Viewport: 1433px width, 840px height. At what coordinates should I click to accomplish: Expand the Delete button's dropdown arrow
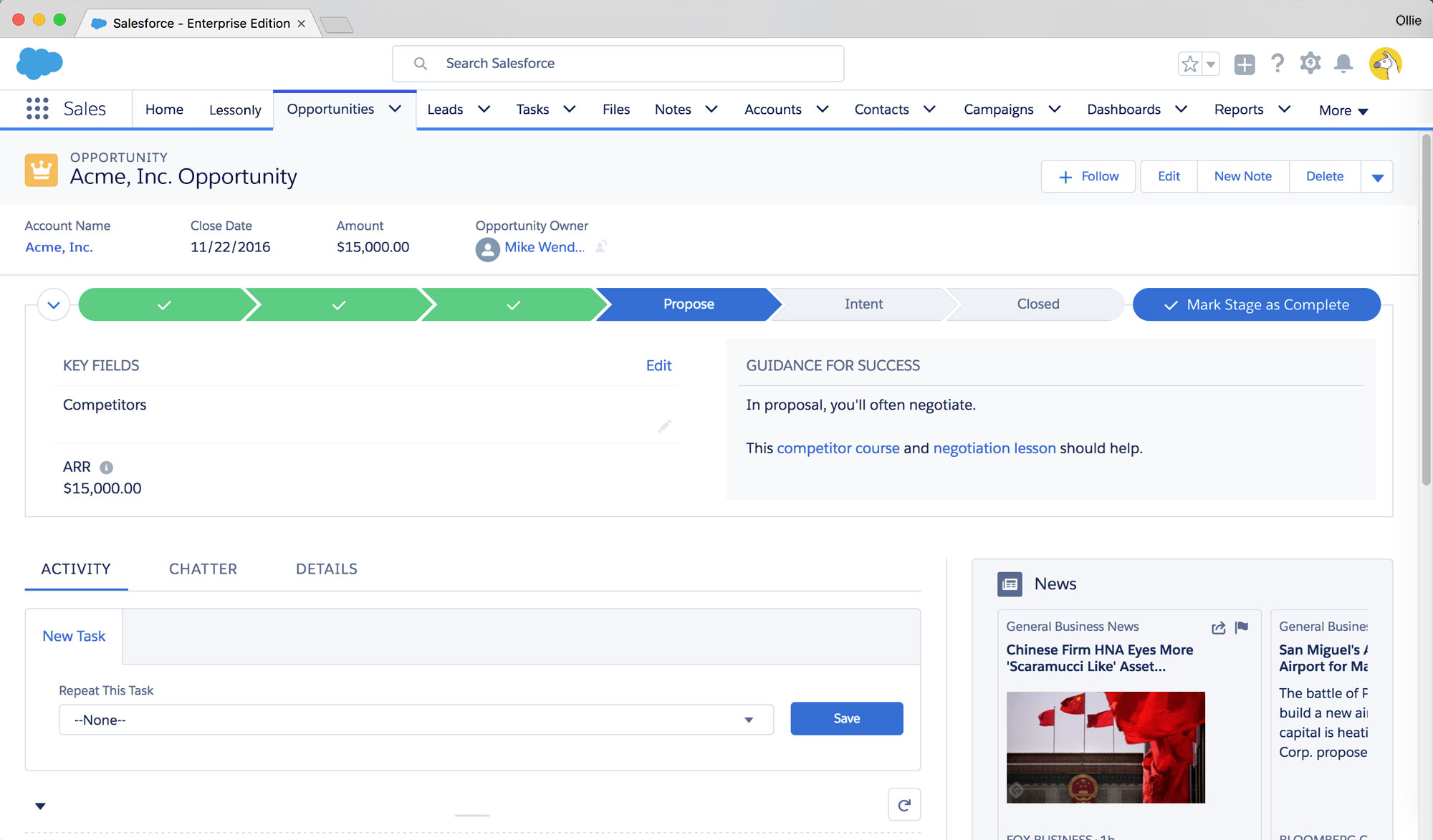pyautogui.click(x=1376, y=176)
